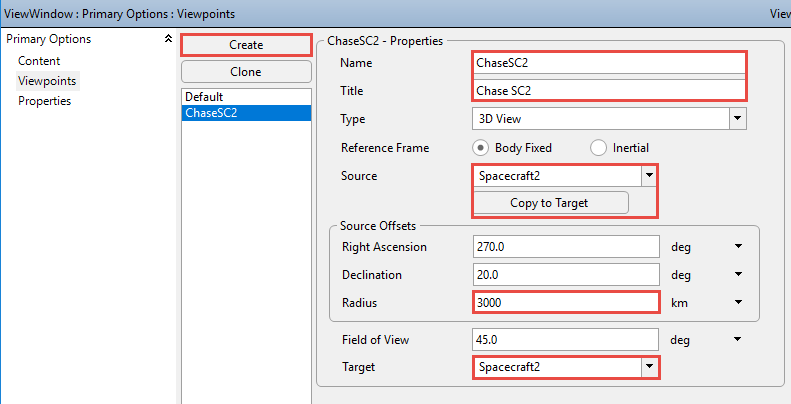Click the Radius field showing 3000
Screen dimensions: 791x404
[566, 303]
